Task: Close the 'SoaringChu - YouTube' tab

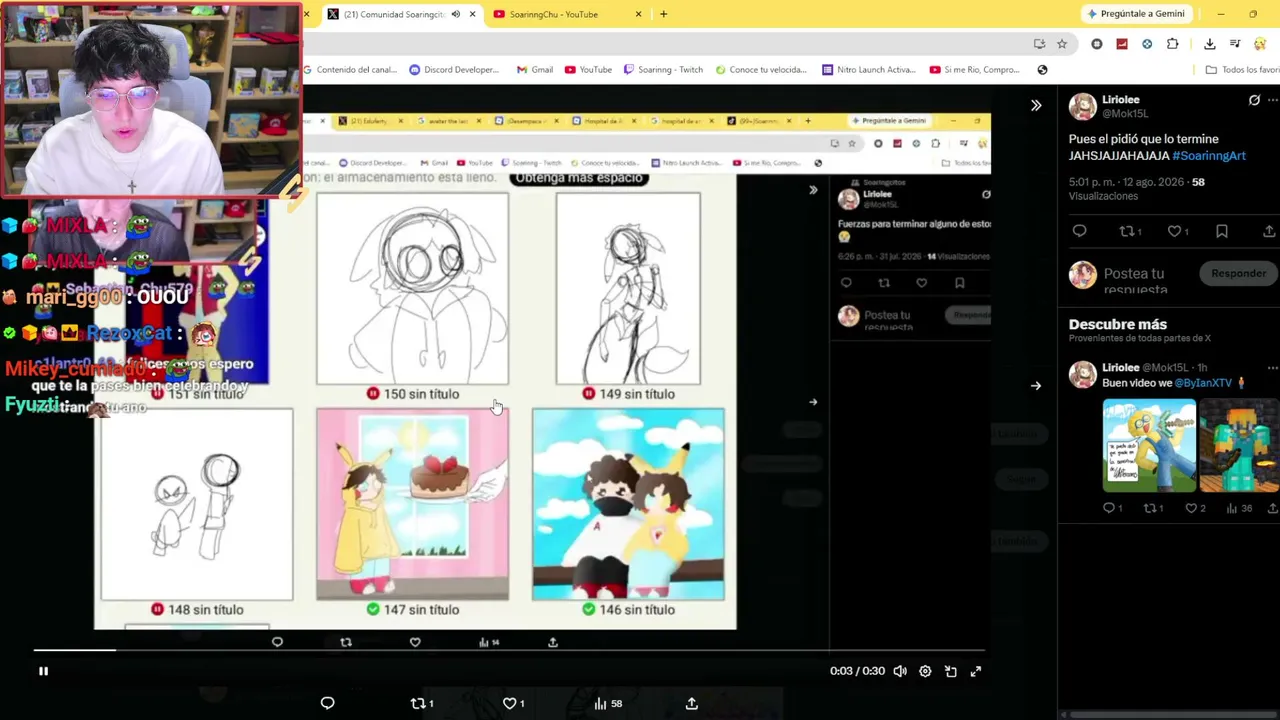Action: pos(638,14)
